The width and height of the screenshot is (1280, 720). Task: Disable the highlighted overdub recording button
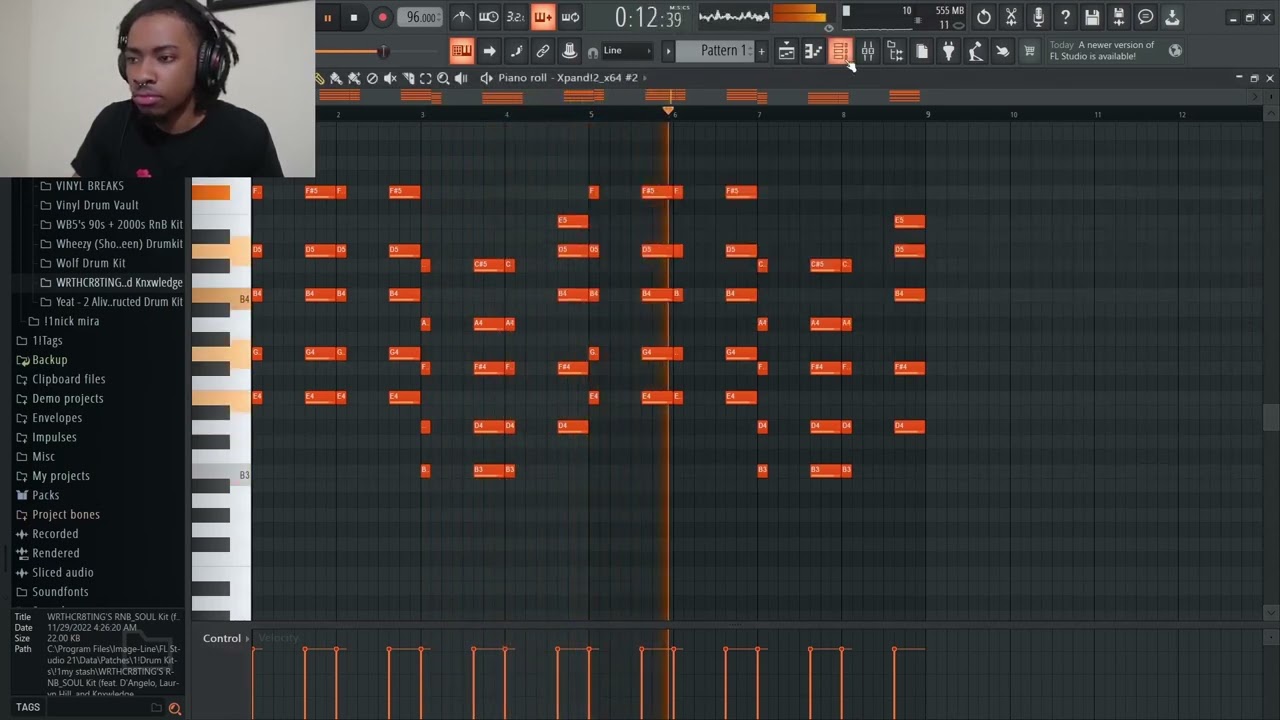tap(543, 16)
